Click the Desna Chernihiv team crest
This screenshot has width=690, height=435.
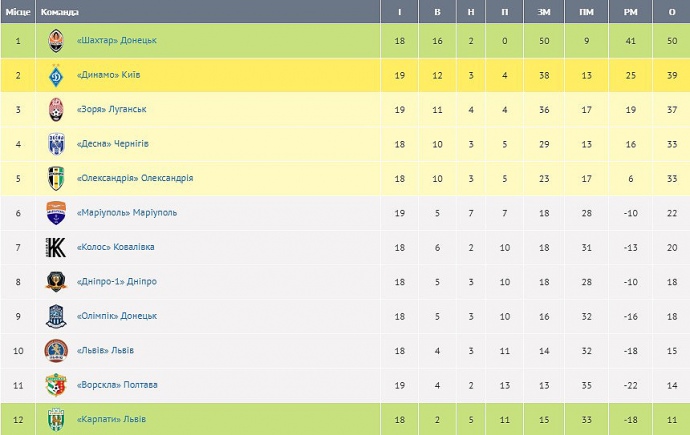pyautogui.click(x=56, y=145)
